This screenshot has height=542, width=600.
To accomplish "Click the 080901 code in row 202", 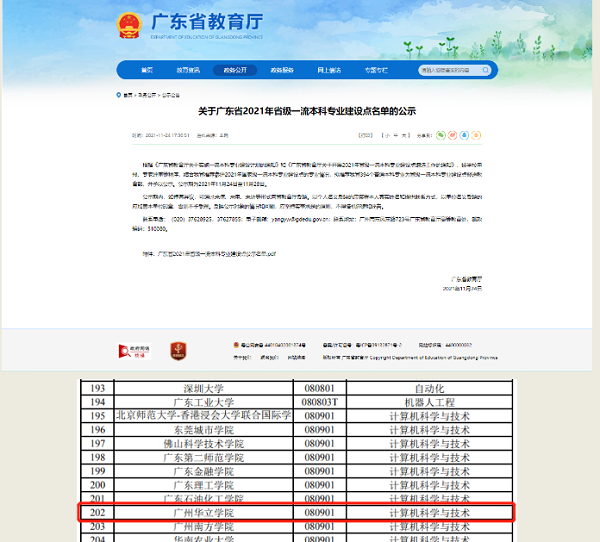I will point(320,513).
